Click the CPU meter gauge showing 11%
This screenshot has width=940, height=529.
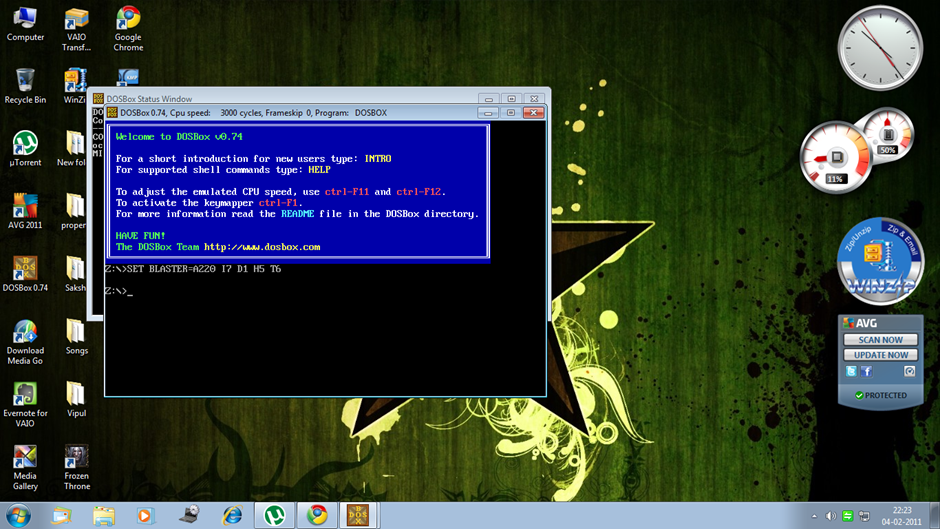[x=836, y=157]
